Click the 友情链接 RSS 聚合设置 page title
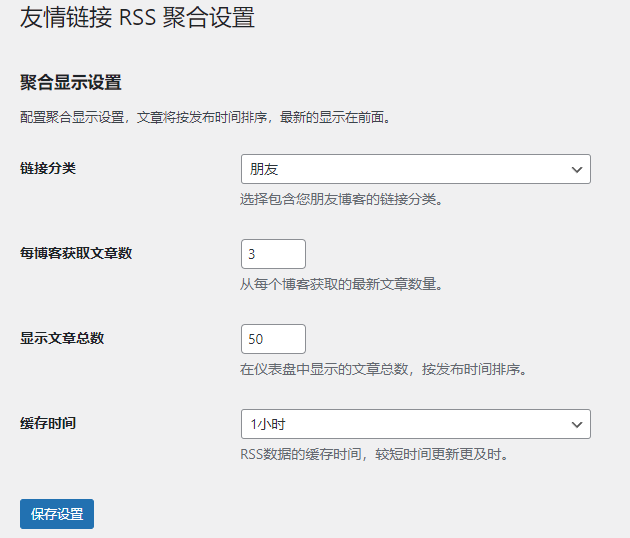Viewport: 630px width, 538px height. [137, 17]
